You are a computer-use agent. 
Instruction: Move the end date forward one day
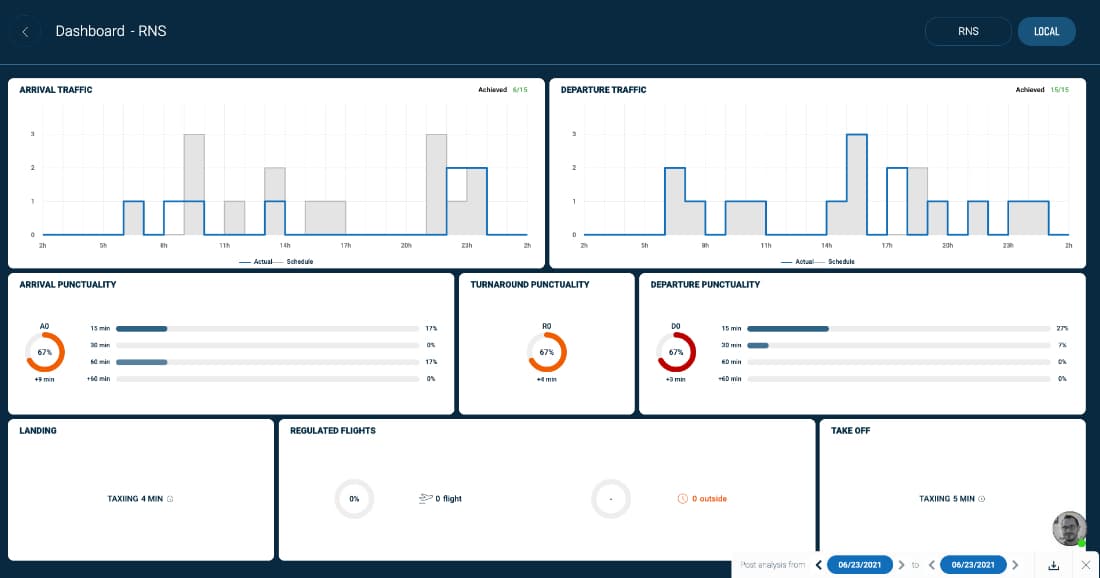coord(1015,565)
